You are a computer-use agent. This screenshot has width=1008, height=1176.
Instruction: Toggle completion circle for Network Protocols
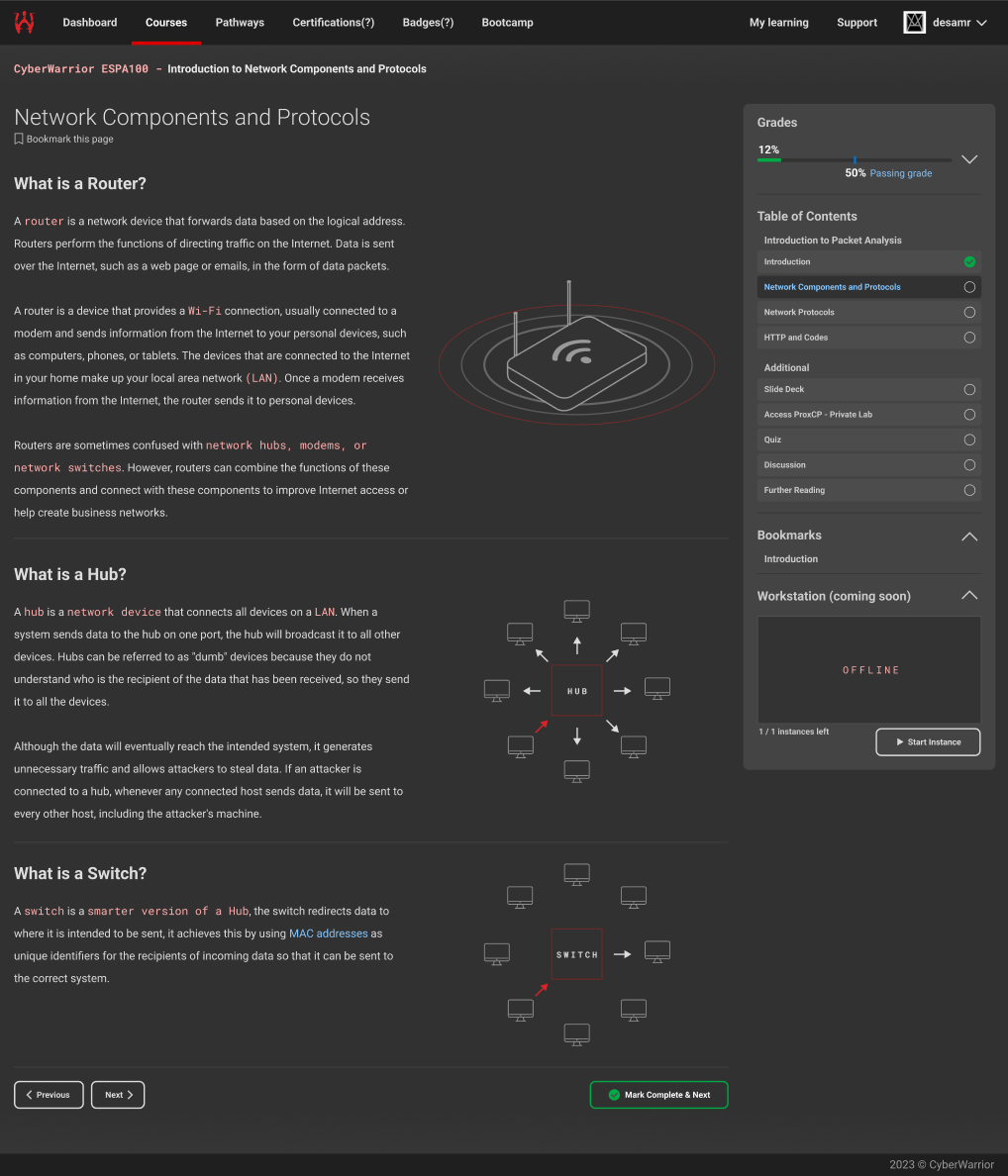pos(969,313)
